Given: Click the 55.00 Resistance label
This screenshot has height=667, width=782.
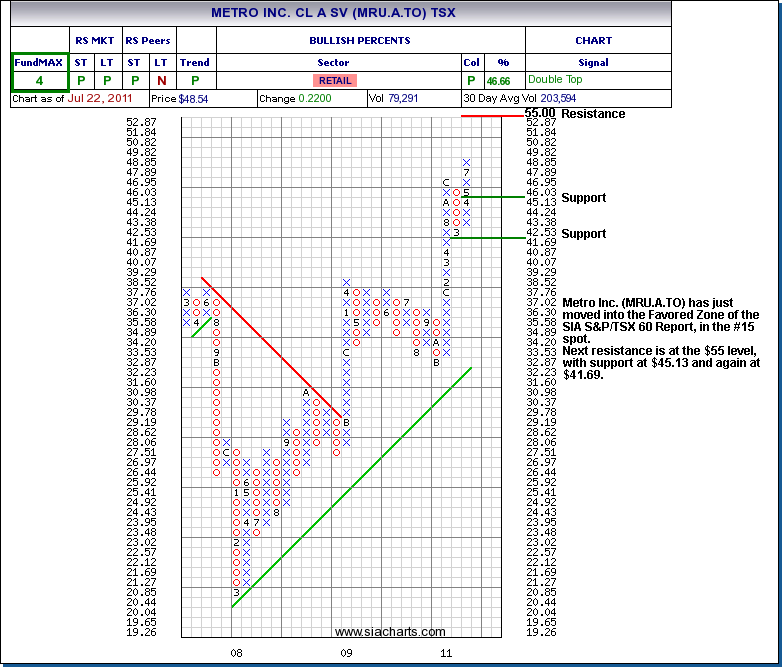Looking at the screenshot, I should [x=575, y=114].
